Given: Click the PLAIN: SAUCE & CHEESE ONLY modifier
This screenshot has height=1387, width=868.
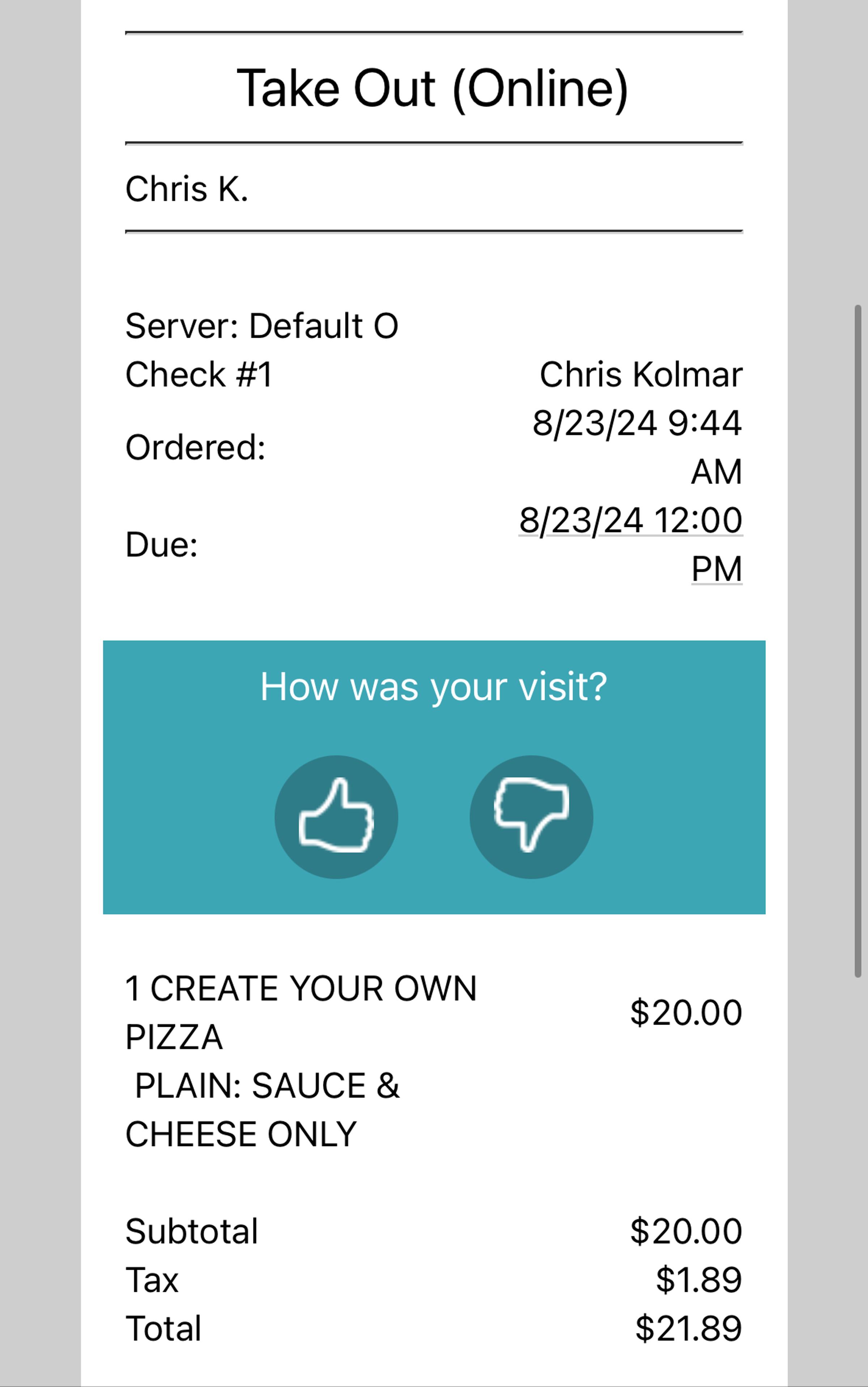Looking at the screenshot, I should tap(263, 1109).
